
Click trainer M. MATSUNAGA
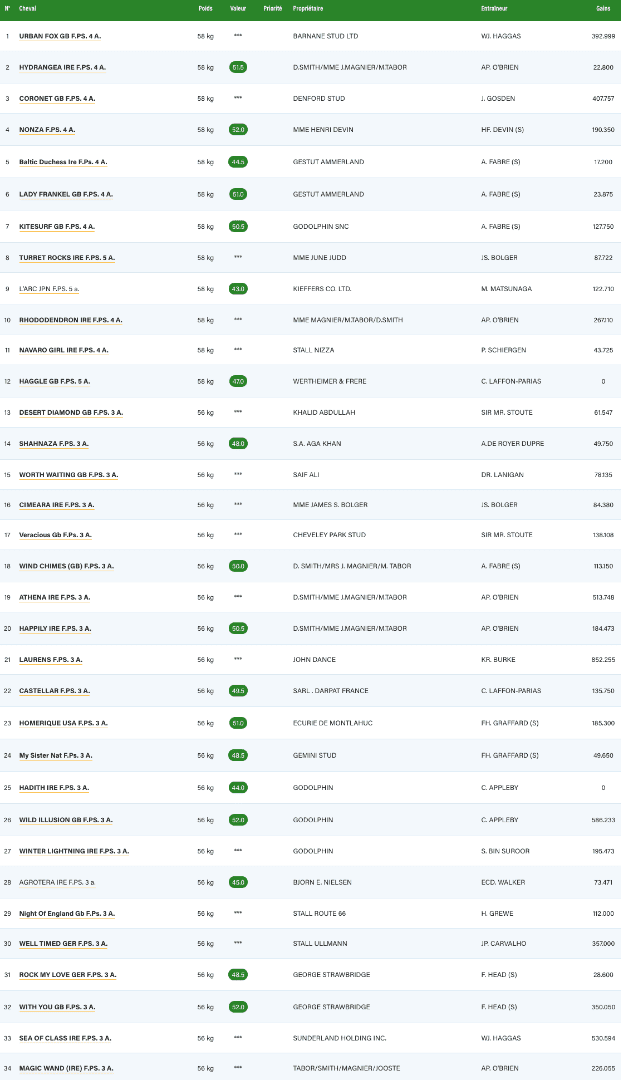coord(506,289)
